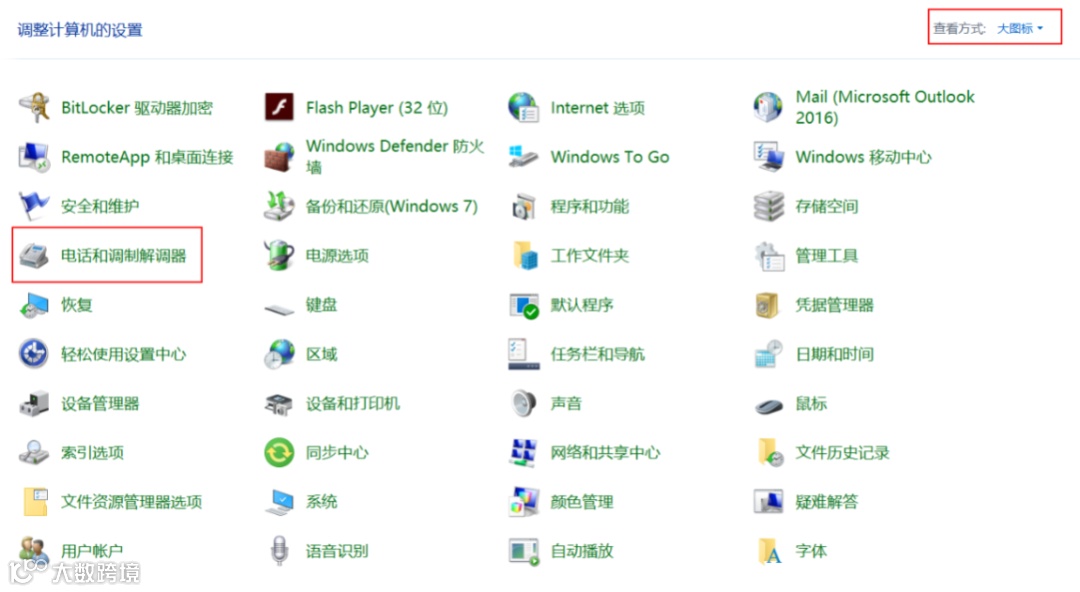The image size is (1080, 592).
Task: Click the RemoteApp 和桌面连接 icon
Action: coord(34,157)
